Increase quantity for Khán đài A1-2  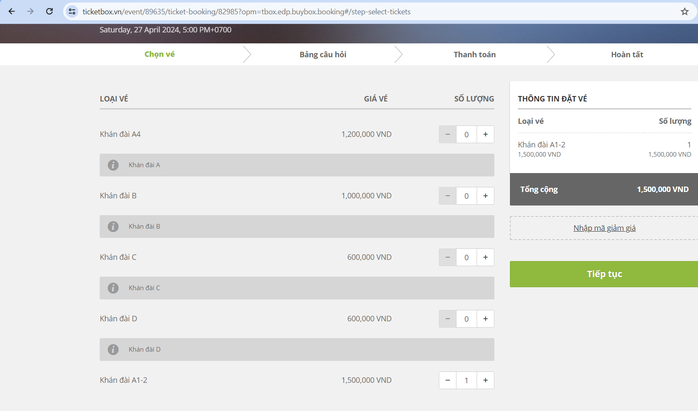485,380
